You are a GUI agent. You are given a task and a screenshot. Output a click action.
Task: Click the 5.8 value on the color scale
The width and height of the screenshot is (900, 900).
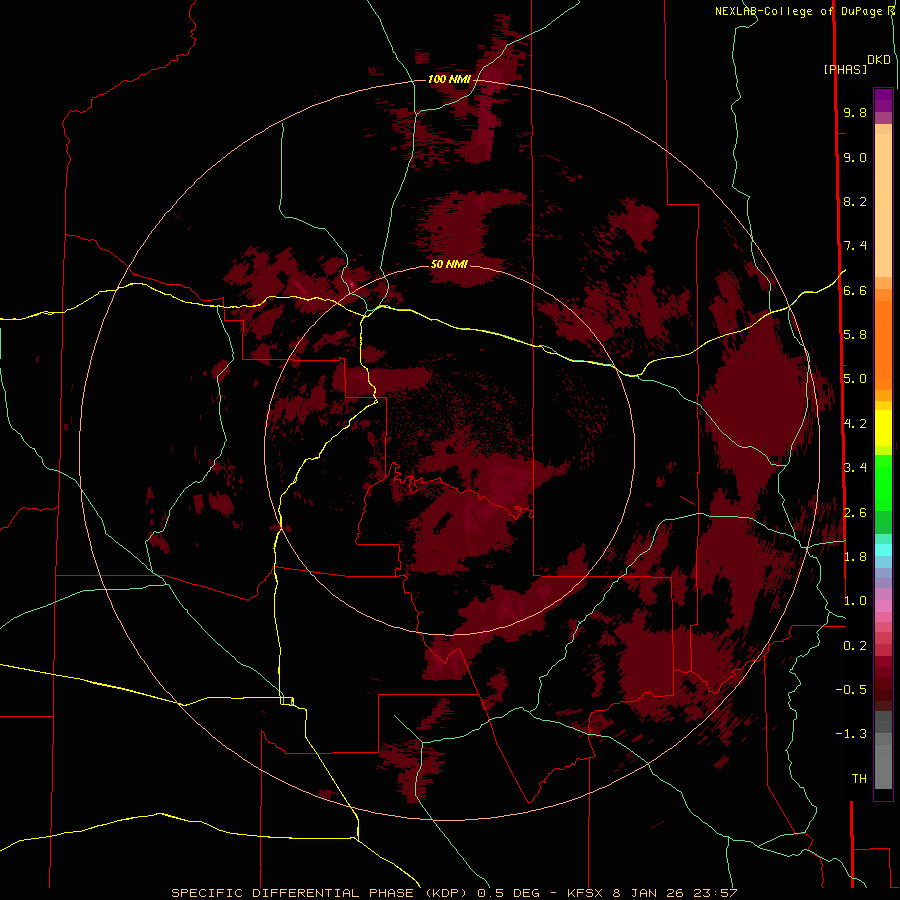tap(855, 335)
